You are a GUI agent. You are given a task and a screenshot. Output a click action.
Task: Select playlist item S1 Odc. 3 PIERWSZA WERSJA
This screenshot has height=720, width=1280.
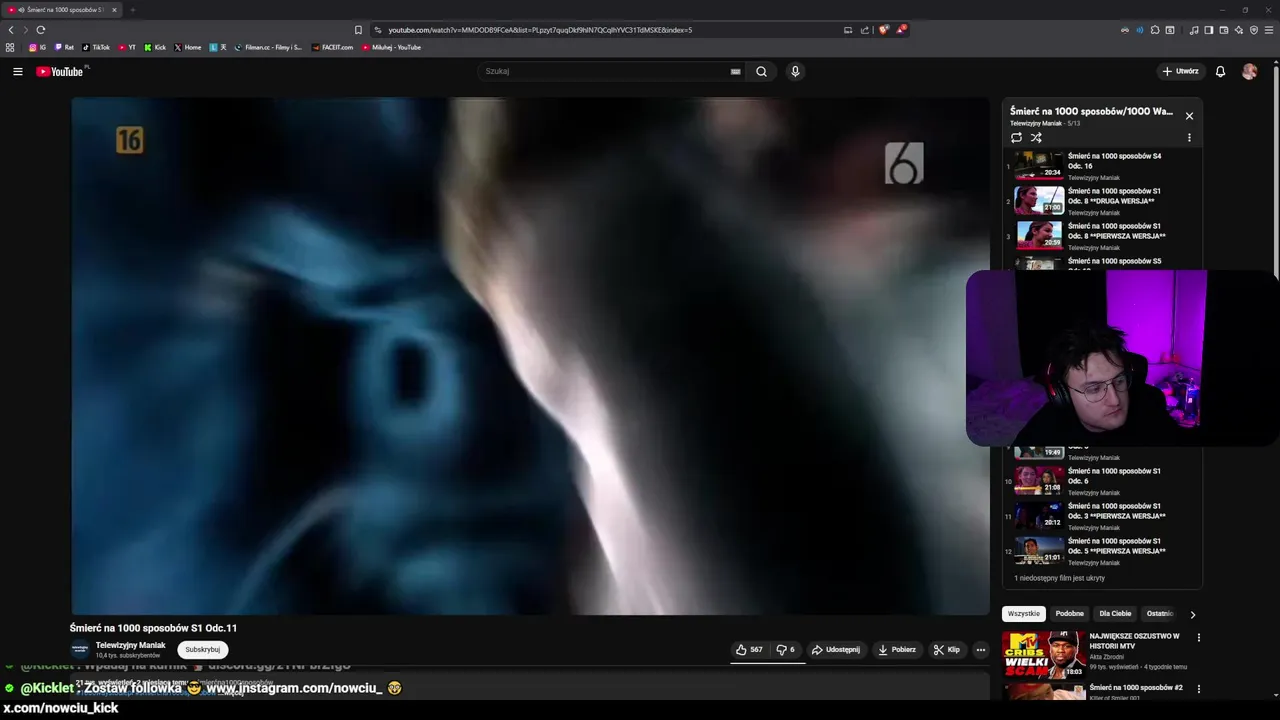pos(1102,515)
